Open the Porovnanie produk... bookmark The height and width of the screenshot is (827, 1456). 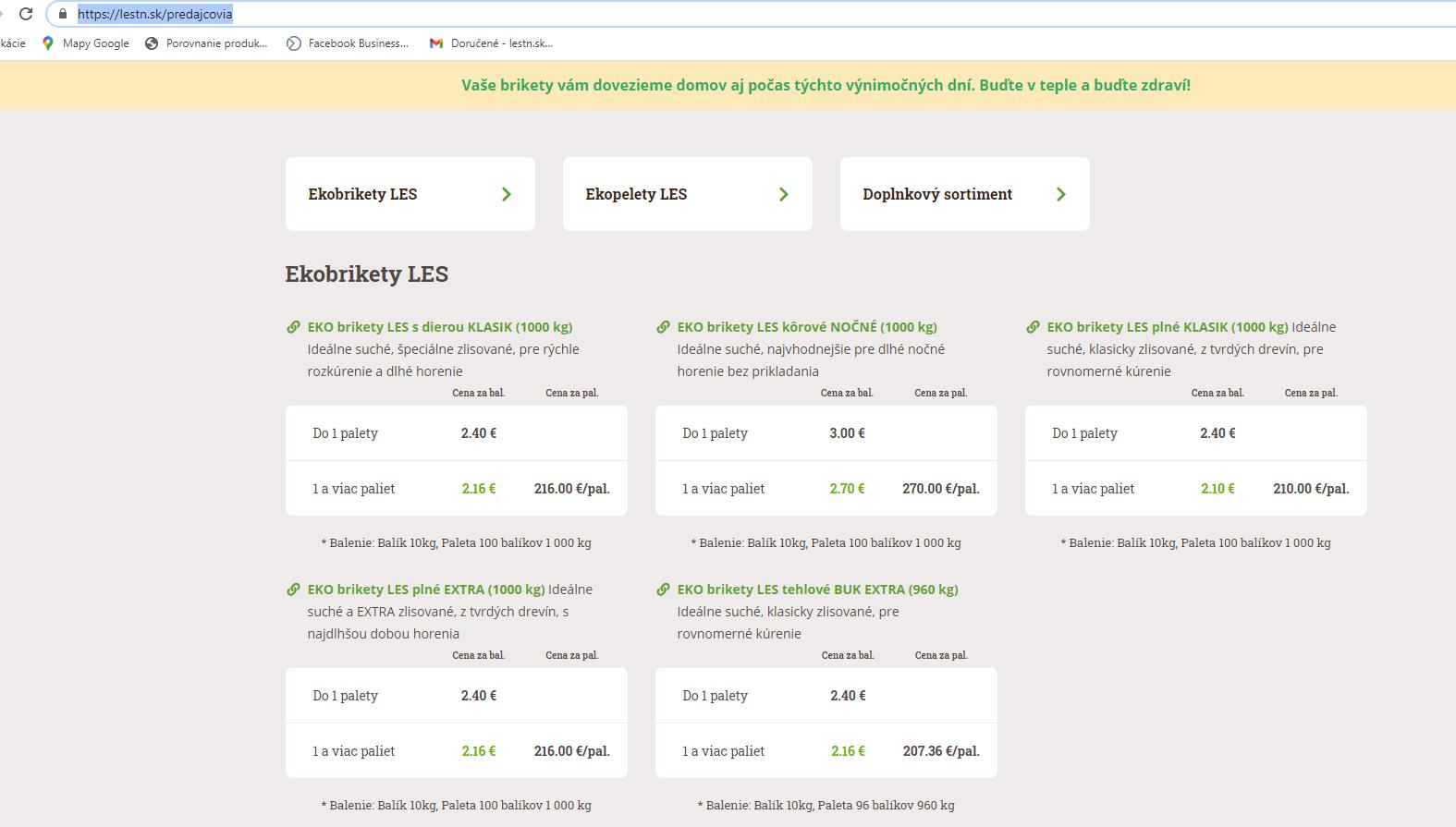206,43
